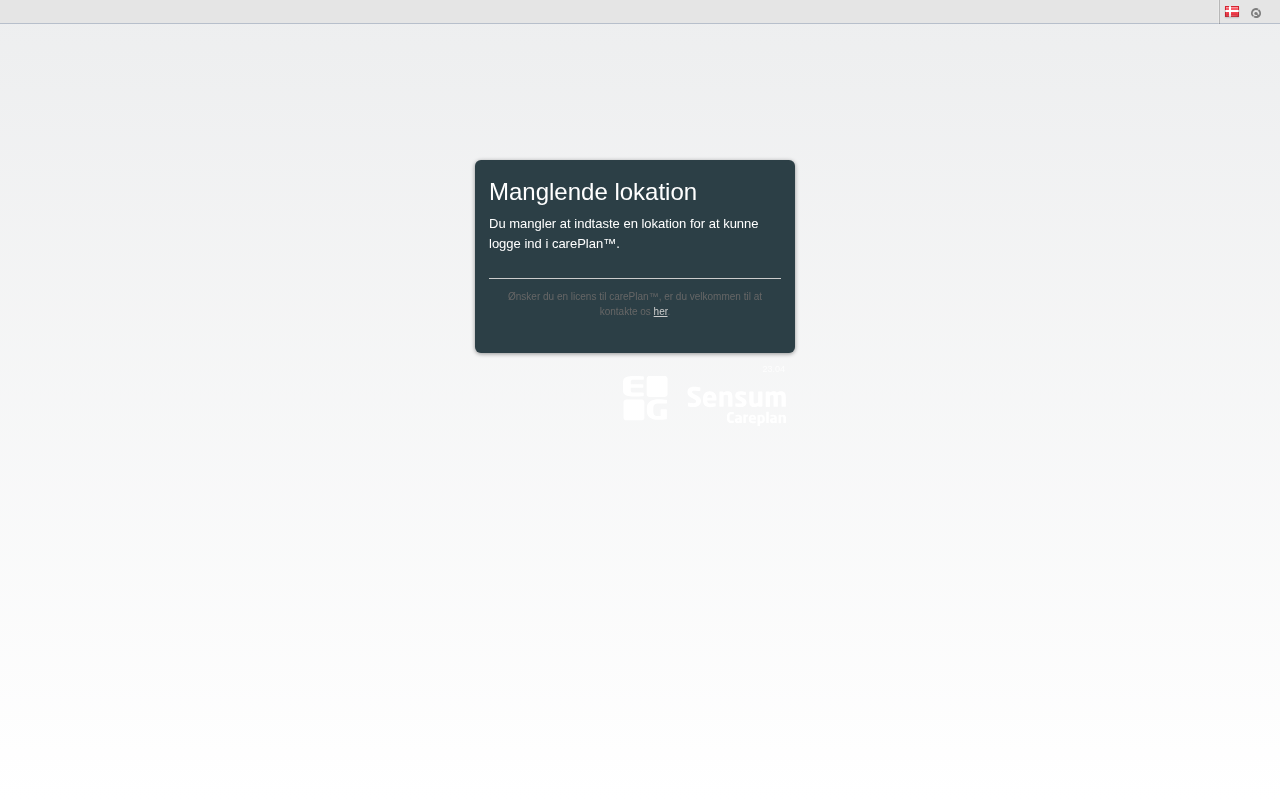Image resolution: width=1280 pixels, height=800 pixels.
Task: Click the 'Manglende lokation' heading
Action: [593, 192]
